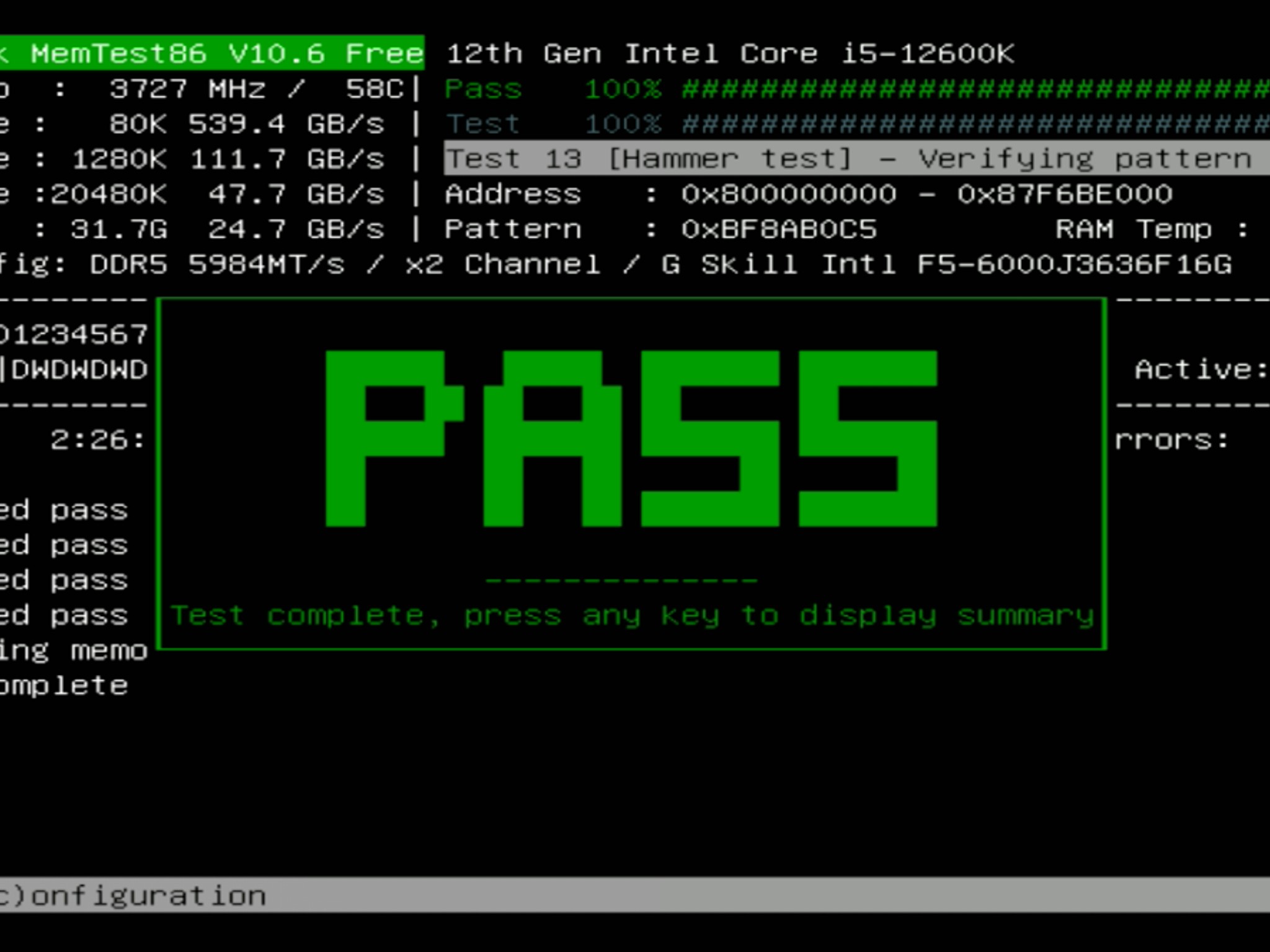Click the 'Active:' label
The width and height of the screenshot is (1270, 952).
[1201, 369]
